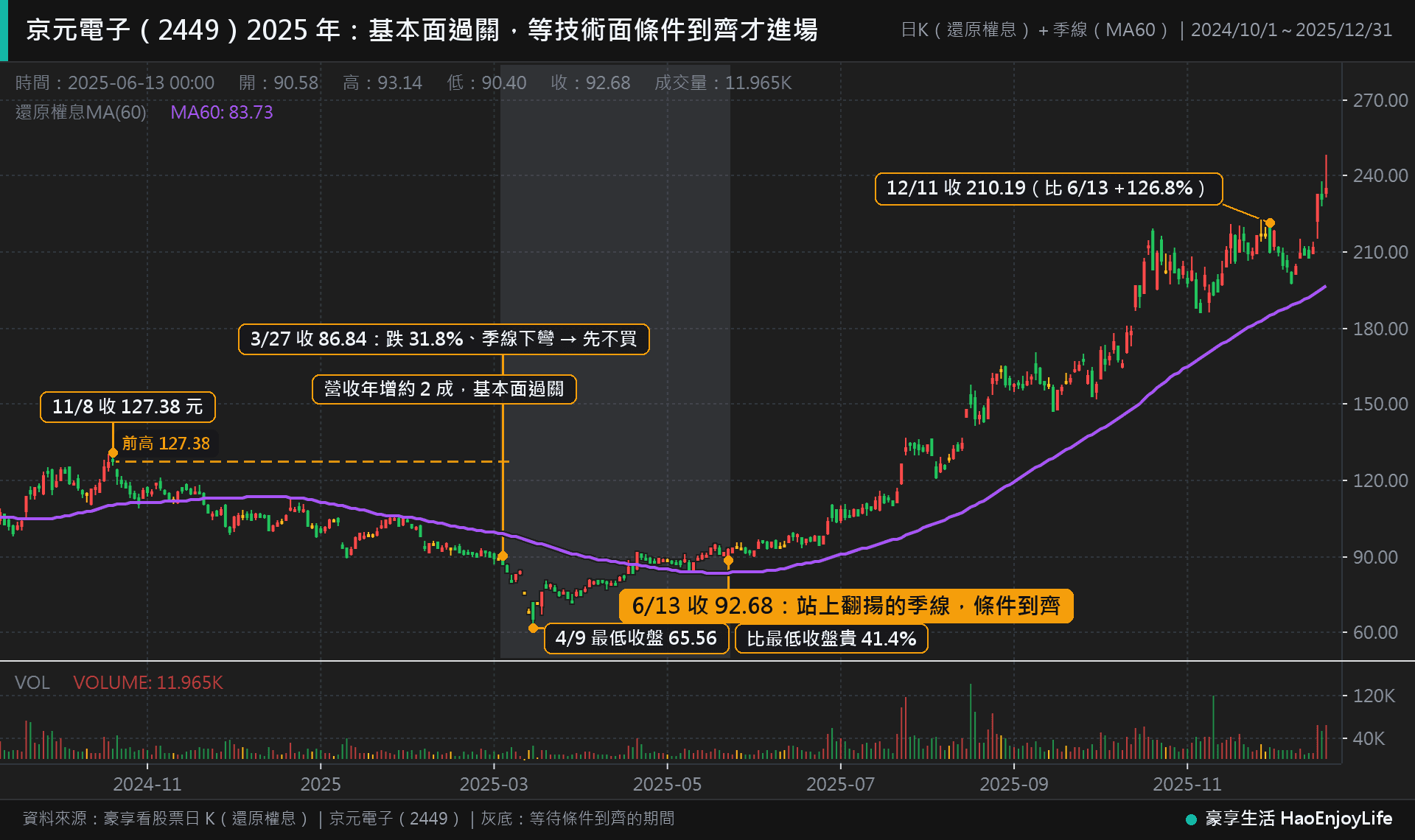The width and height of the screenshot is (1415, 840).
Task: Click the VOLUME: 11.965K readout
Action: [x=148, y=682]
